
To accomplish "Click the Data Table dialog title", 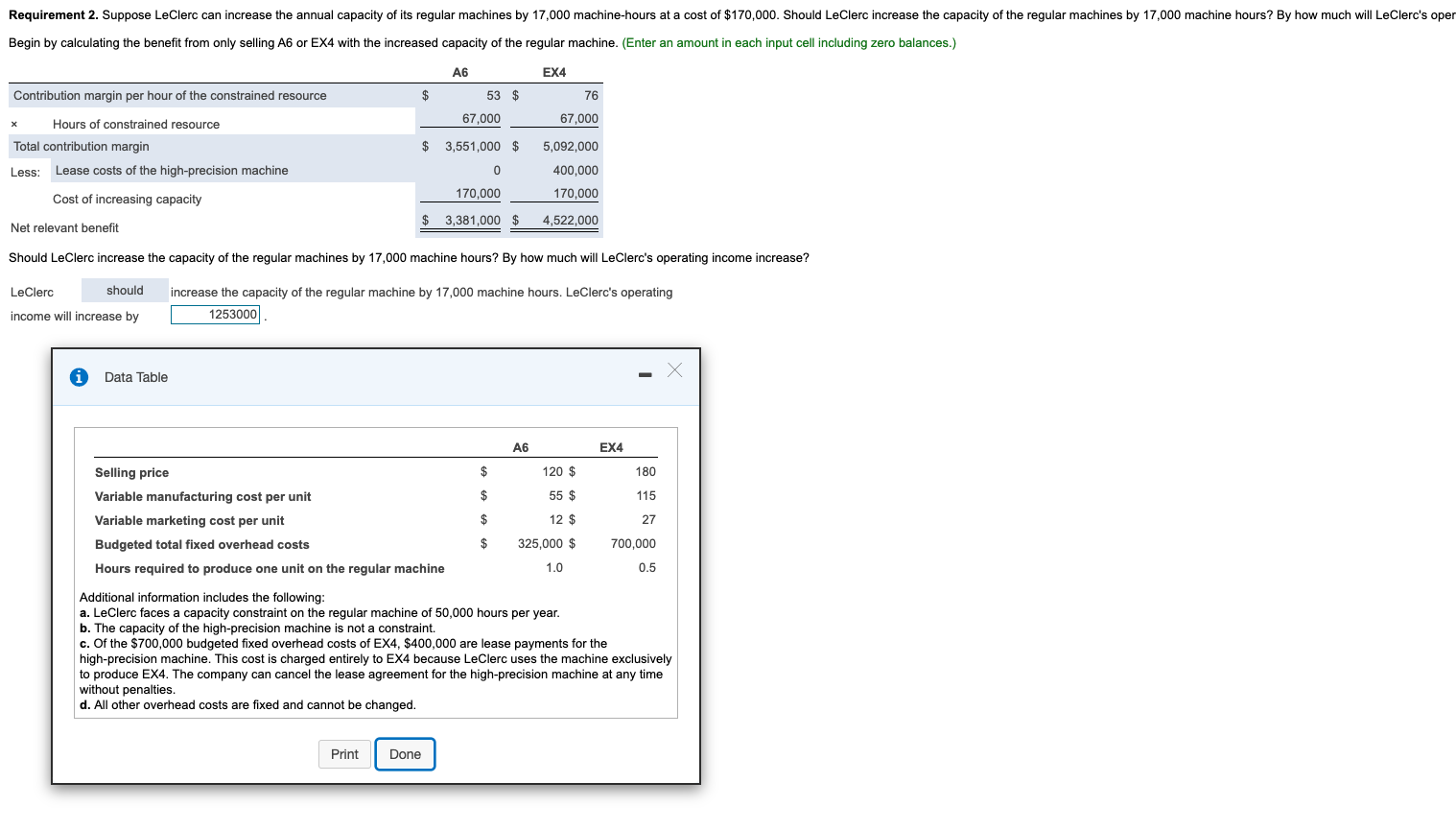I will [x=136, y=377].
